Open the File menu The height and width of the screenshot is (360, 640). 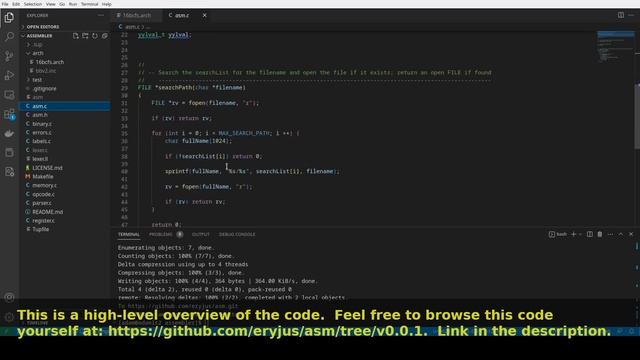(x=5, y=4)
